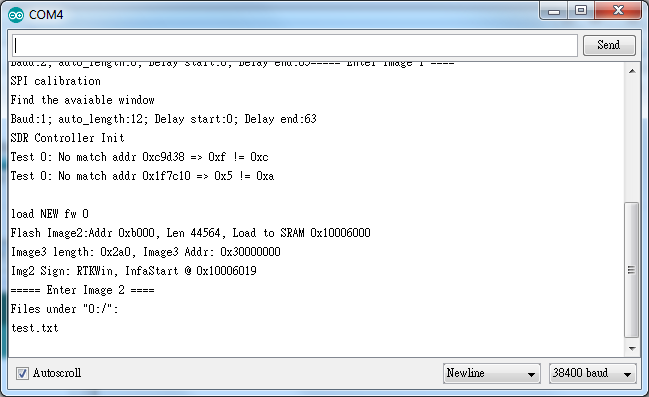Open the Newline line-ending dropdown

(491, 373)
